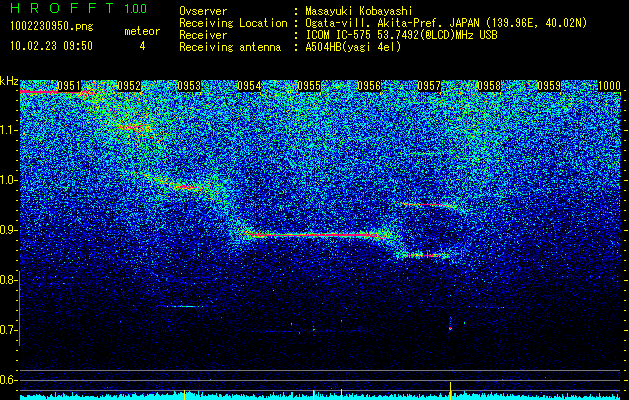
Task: Select the meteor count value 4
Action: (142, 46)
